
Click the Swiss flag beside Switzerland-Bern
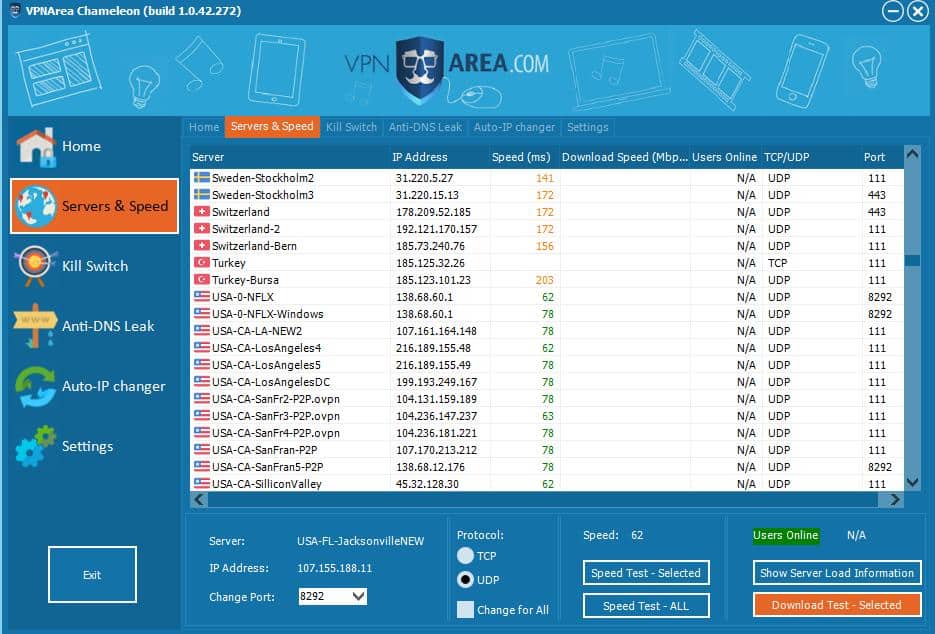202,246
